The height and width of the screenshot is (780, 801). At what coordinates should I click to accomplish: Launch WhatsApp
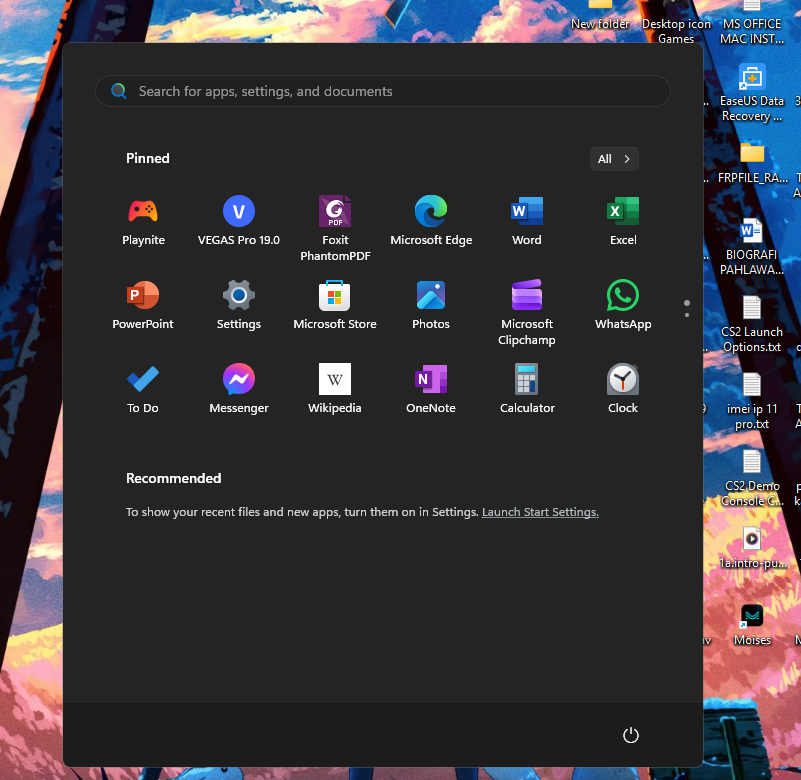623,305
